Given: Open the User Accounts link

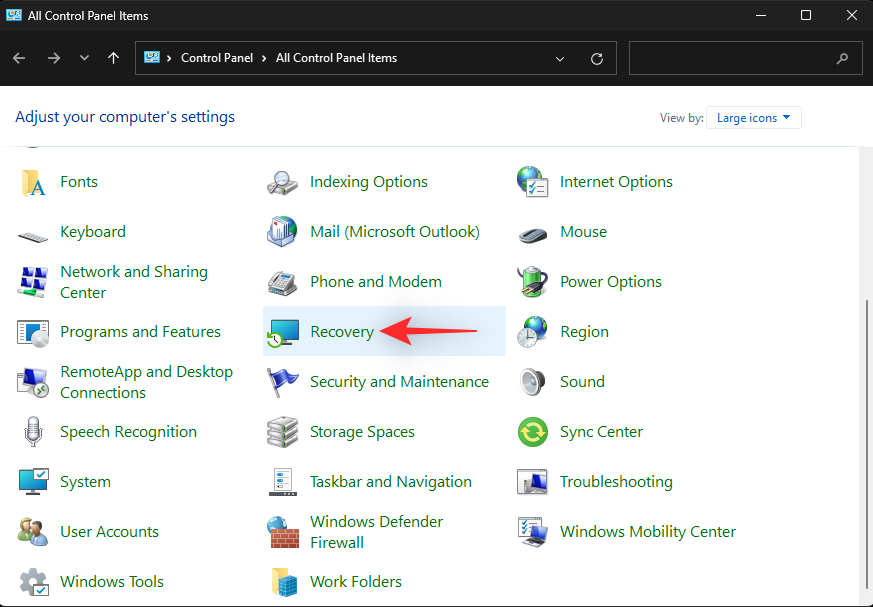Looking at the screenshot, I should point(109,532).
